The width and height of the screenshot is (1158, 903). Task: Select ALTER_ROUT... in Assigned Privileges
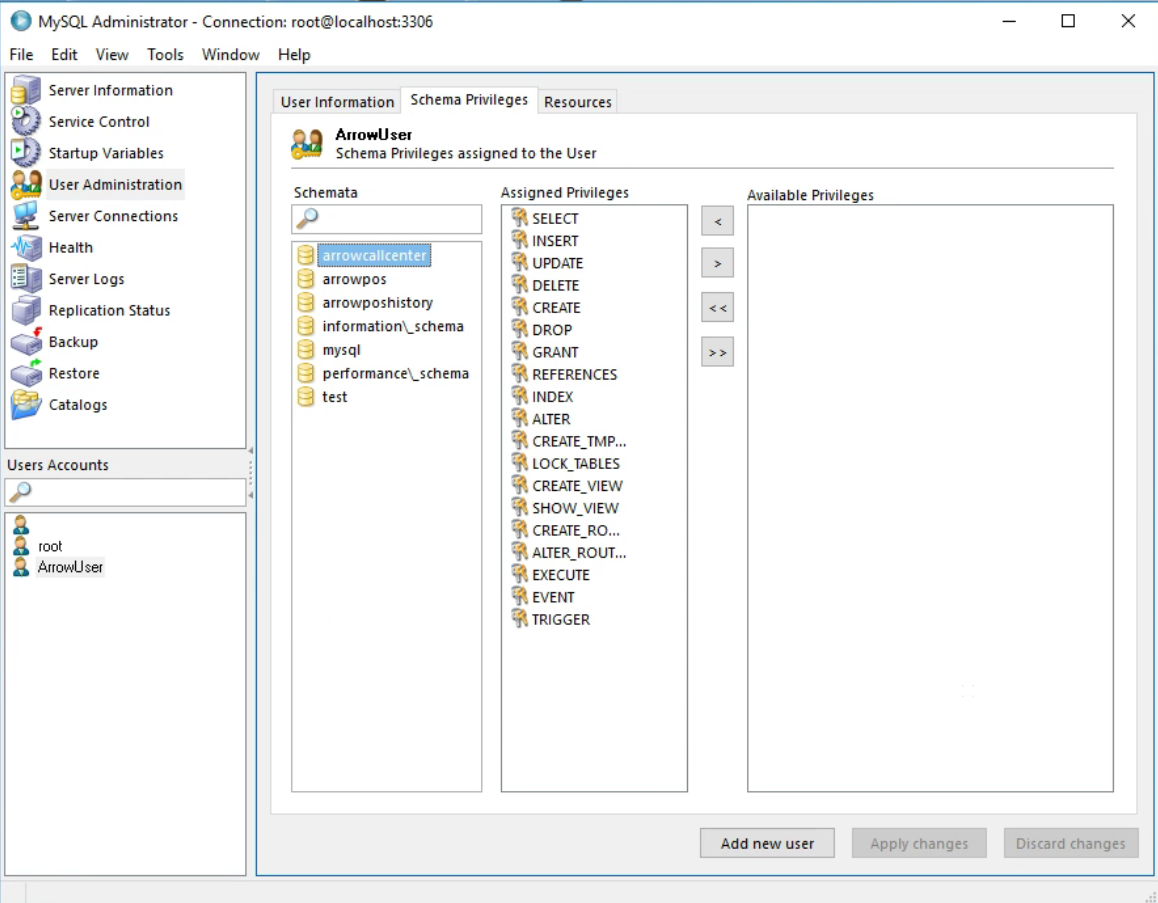tap(579, 552)
